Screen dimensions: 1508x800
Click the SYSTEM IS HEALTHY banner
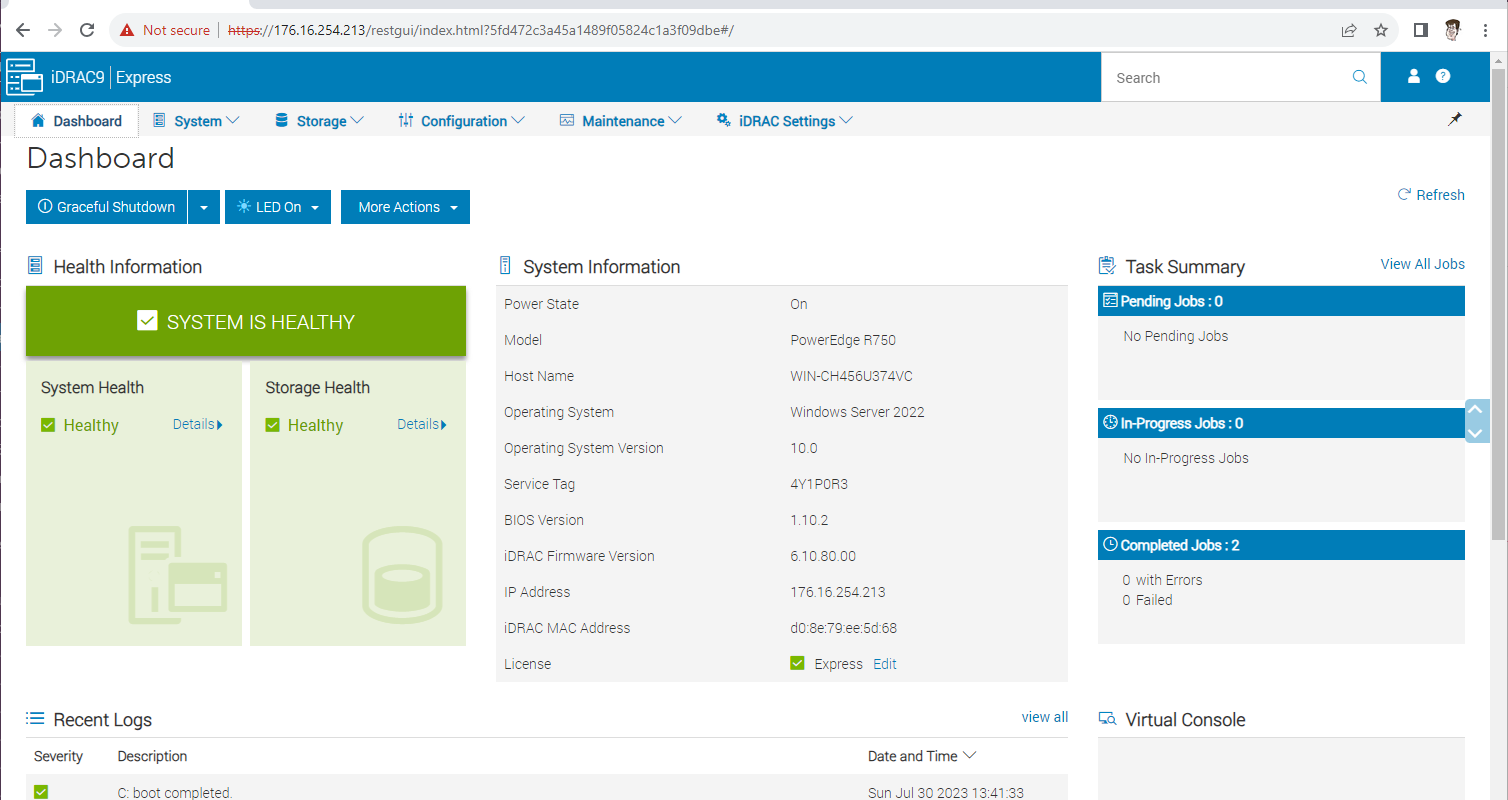pyautogui.click(x=246, y=321)
